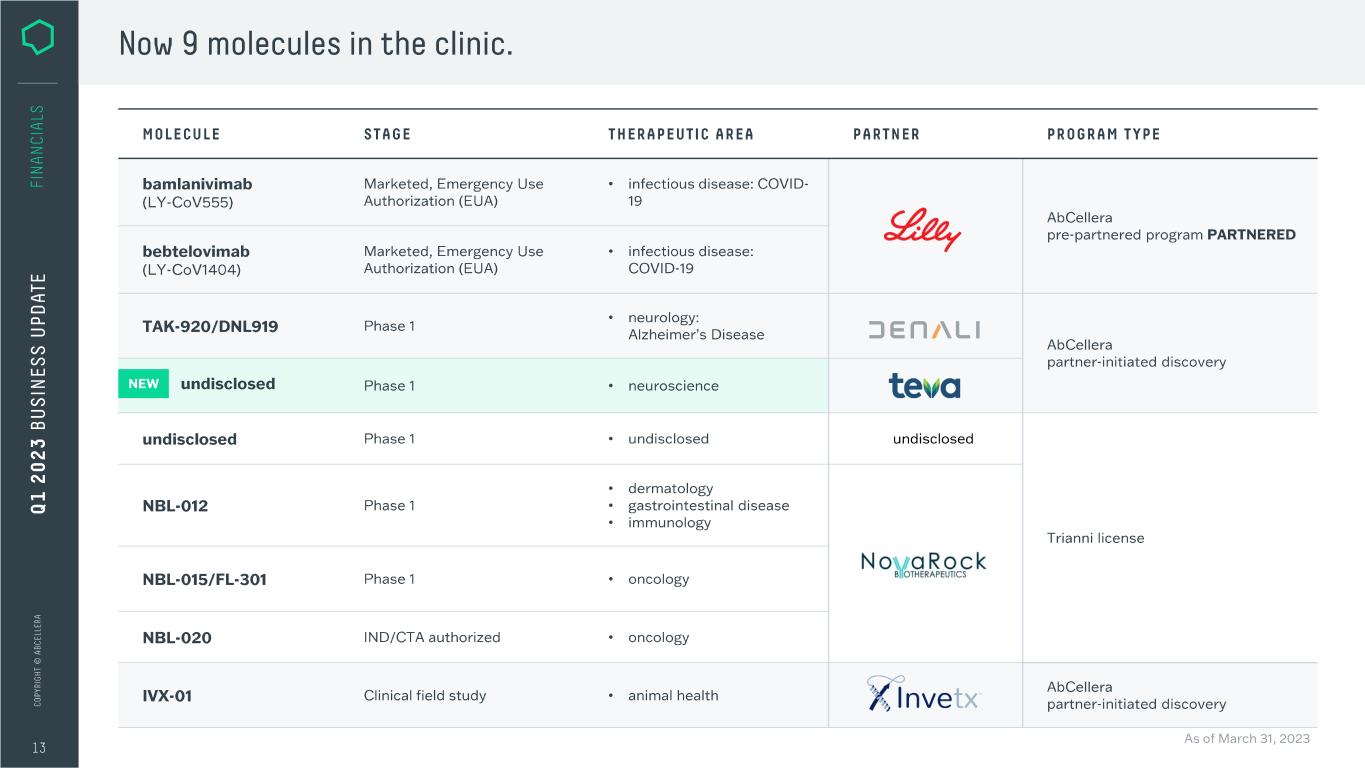Select the Program Type column header

[1103, 134]
